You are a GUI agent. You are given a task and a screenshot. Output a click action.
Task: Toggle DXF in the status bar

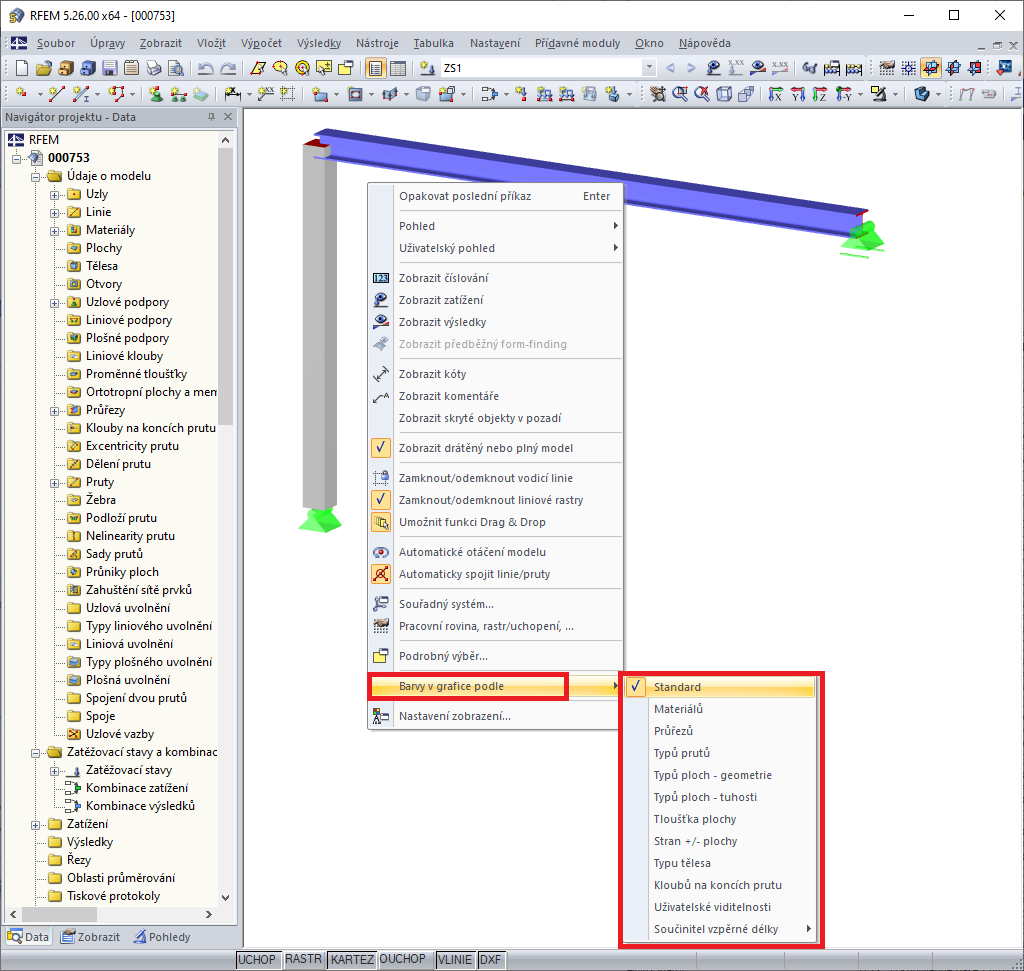(x=490, y=959)
